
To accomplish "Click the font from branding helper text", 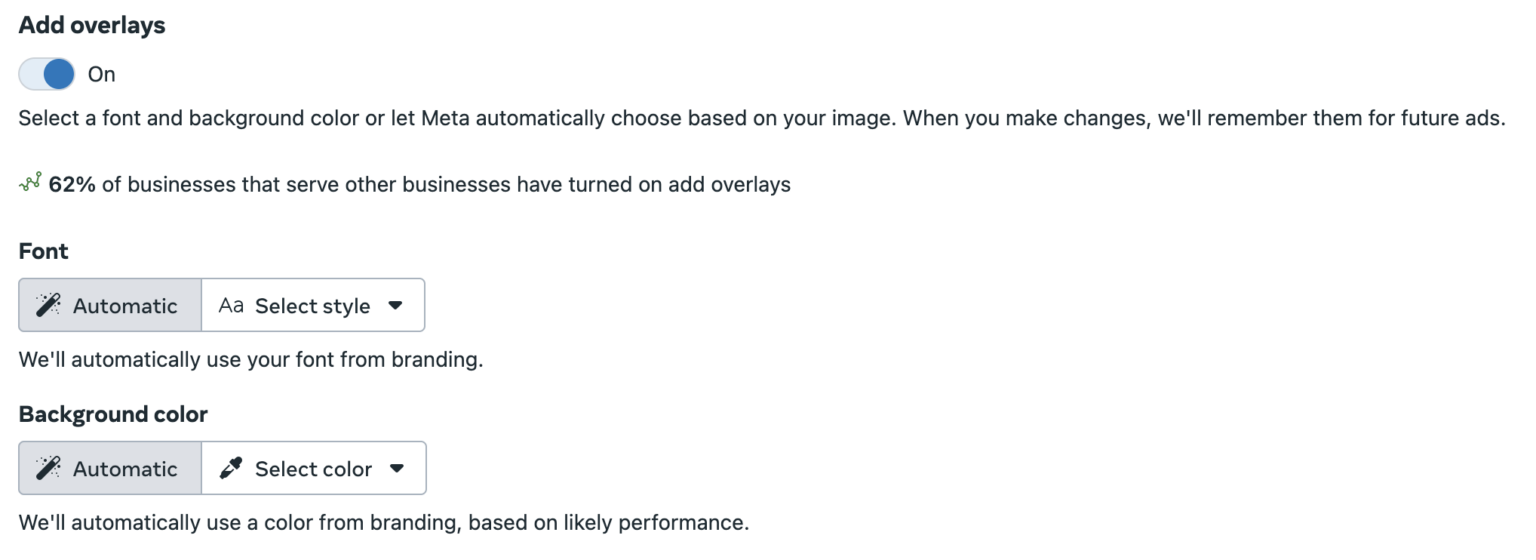I will point(251,359).
